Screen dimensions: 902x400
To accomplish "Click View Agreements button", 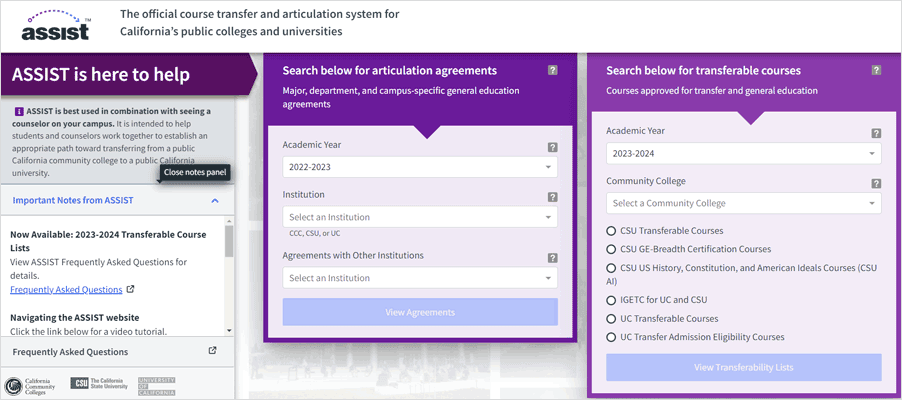I will click(x=420, y=312).
